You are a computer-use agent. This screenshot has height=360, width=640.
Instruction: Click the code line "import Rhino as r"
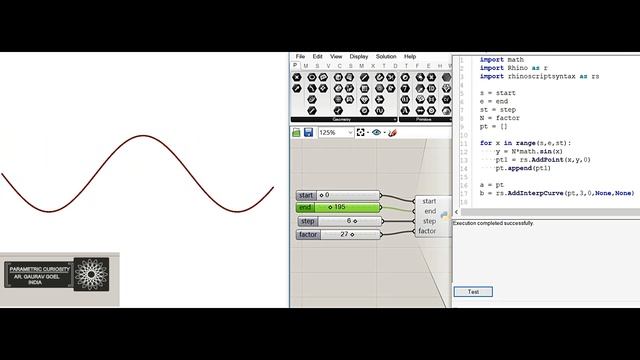(x=513, y=68)
